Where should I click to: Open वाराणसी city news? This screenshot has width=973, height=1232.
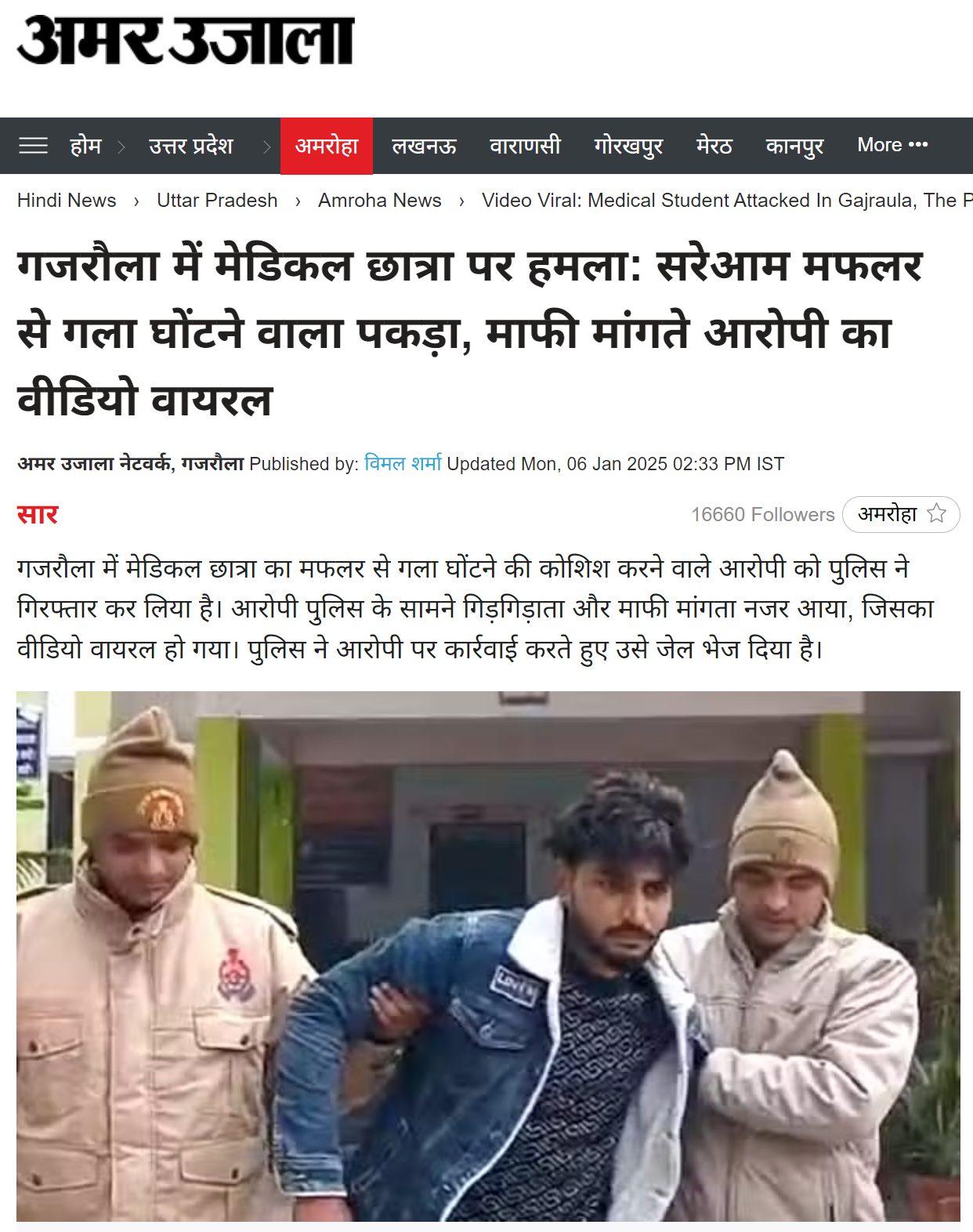525,146
